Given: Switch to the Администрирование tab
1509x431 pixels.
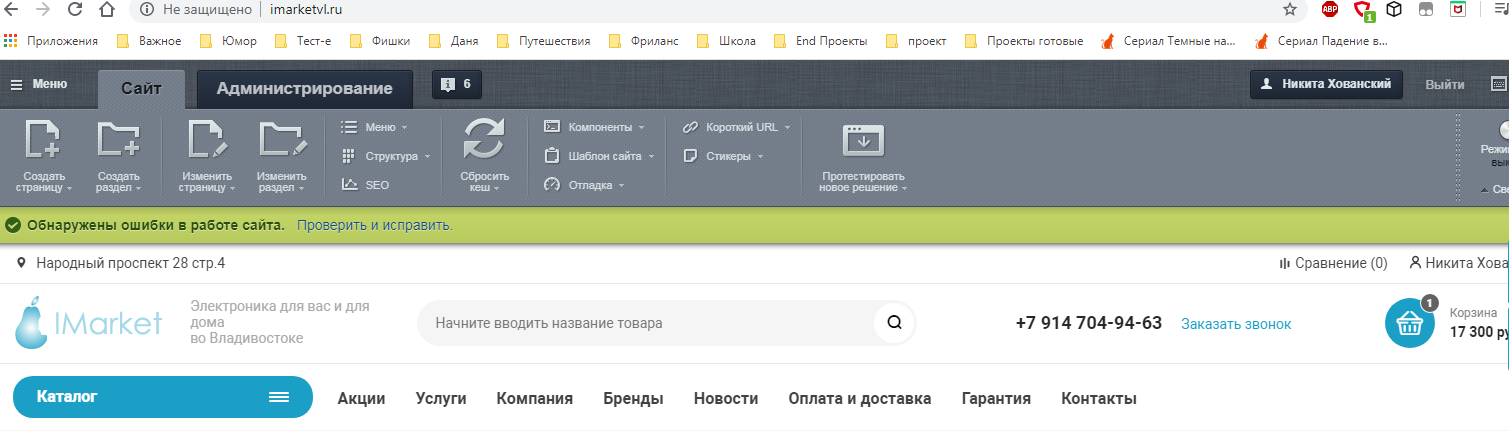Looking at the screenshot, I should click(305, 88).
